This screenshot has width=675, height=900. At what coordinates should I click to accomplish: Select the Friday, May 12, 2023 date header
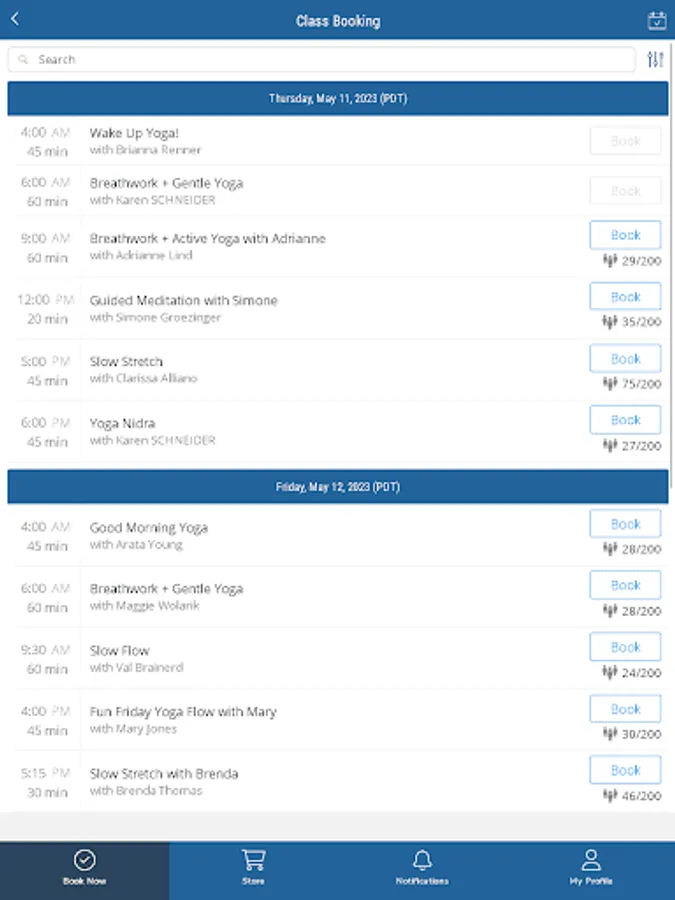click(x=337, y=487)
